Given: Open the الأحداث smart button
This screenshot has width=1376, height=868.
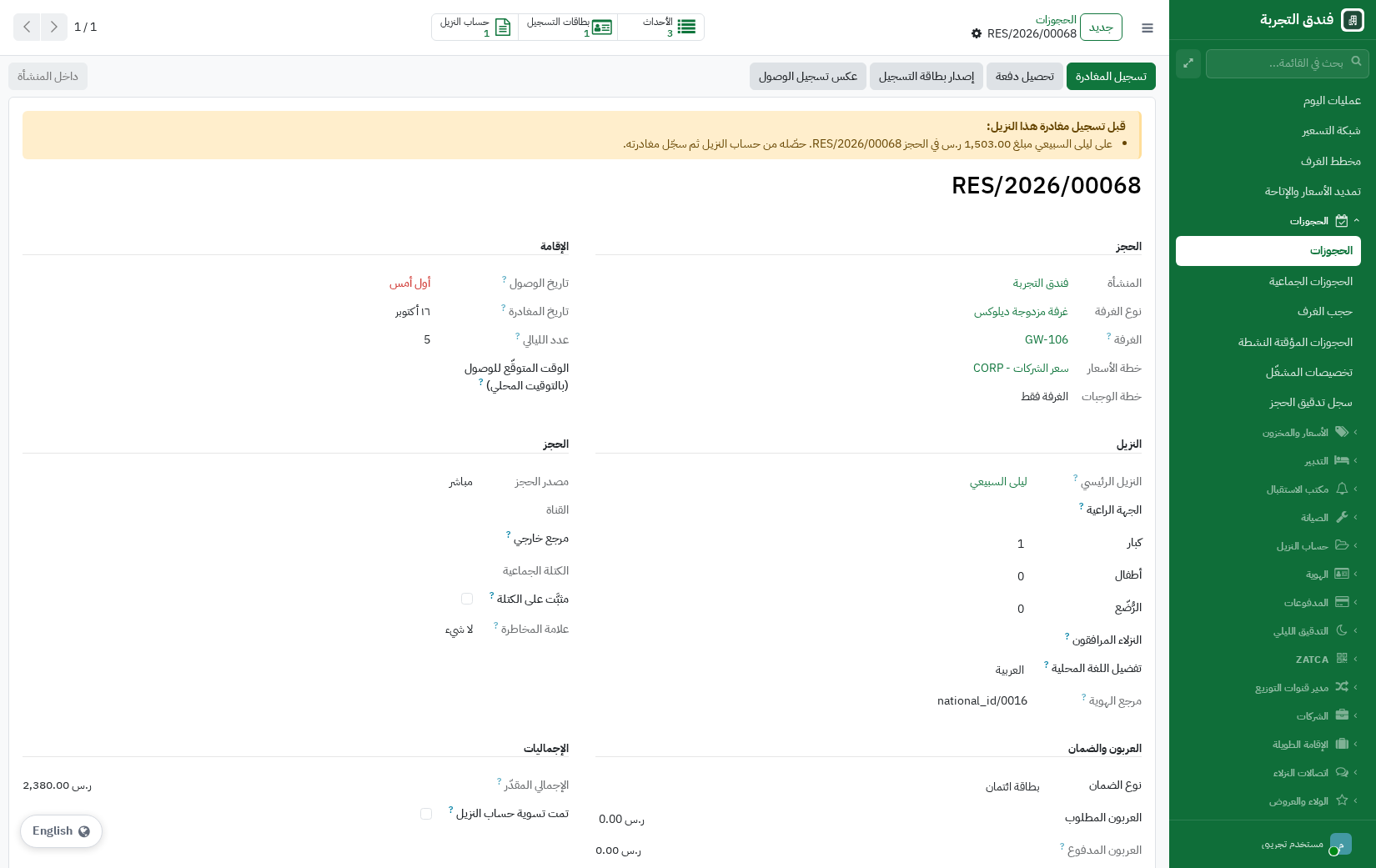Looking at the screenshot, I should [x=661, y=27].
